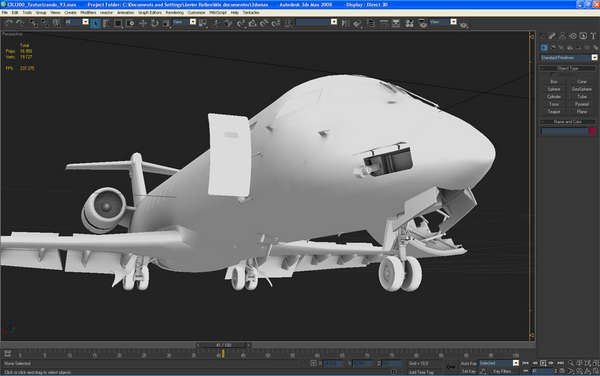Open the Standard Primitives dropdown
This screenshot has height=376, width=600.
569,58
